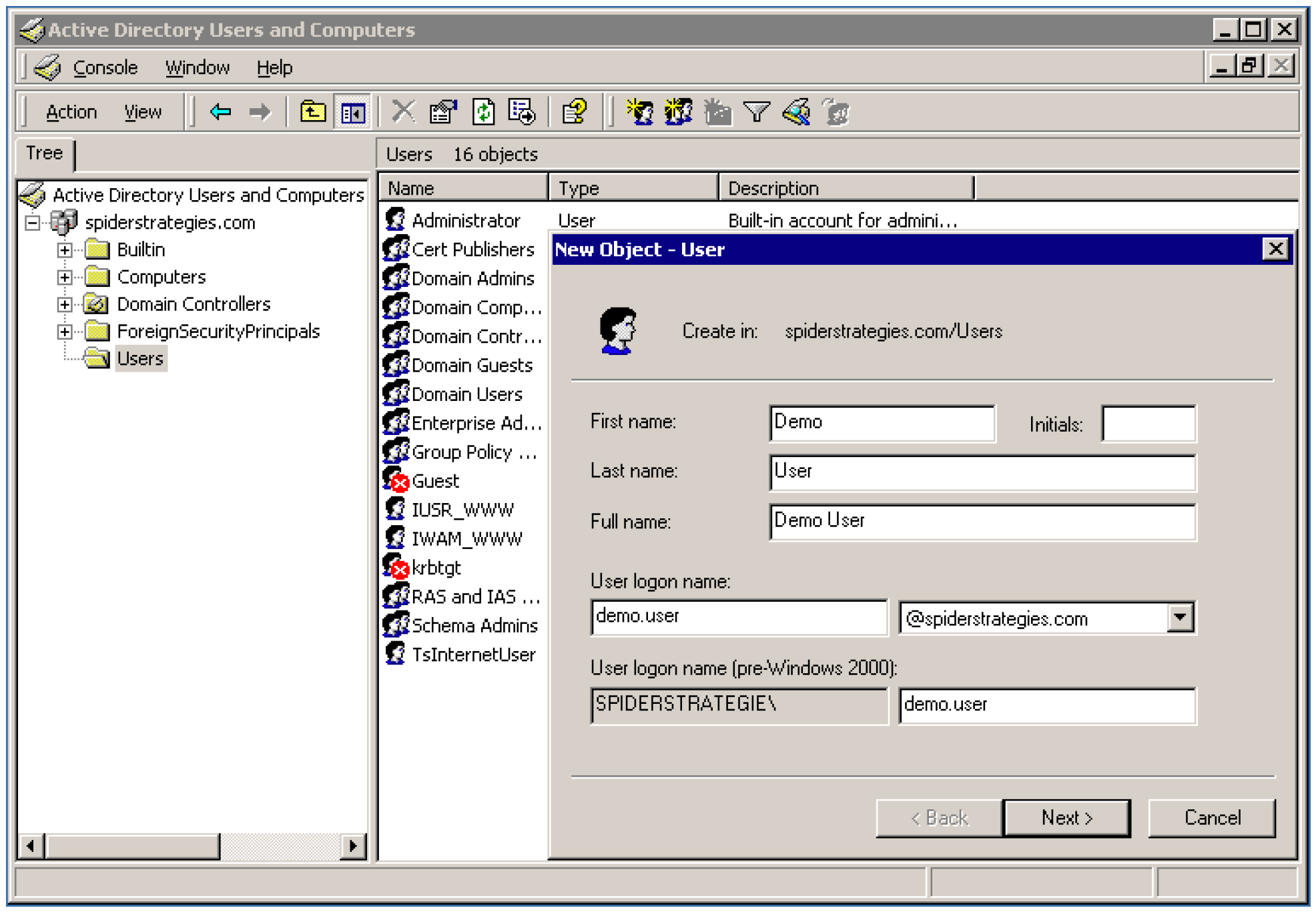The width and height of the screenshot is (1316, 914).
Task: Open the Console menu
Action: 105,67
